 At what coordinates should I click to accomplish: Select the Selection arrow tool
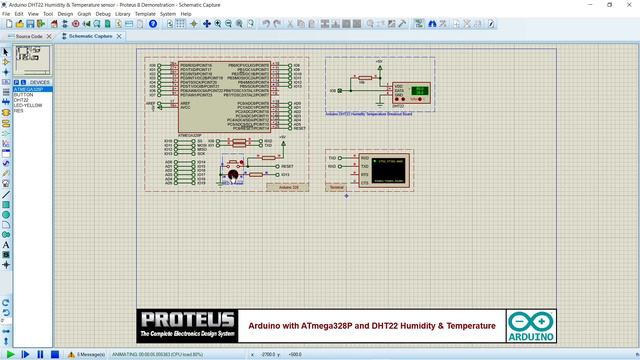6,52
